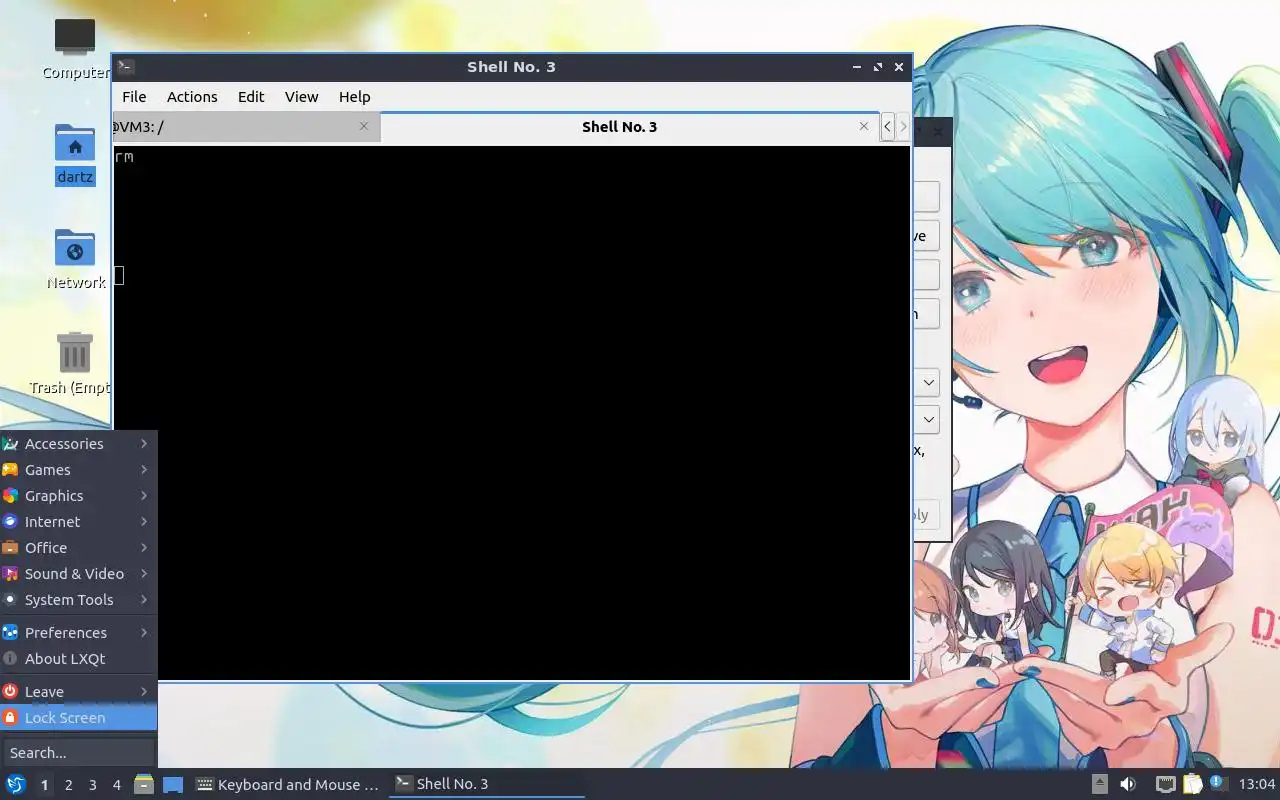Viewport: 1280px width, 800px height.
Task: Expand the Office submenu
Action: coord(78,548)
